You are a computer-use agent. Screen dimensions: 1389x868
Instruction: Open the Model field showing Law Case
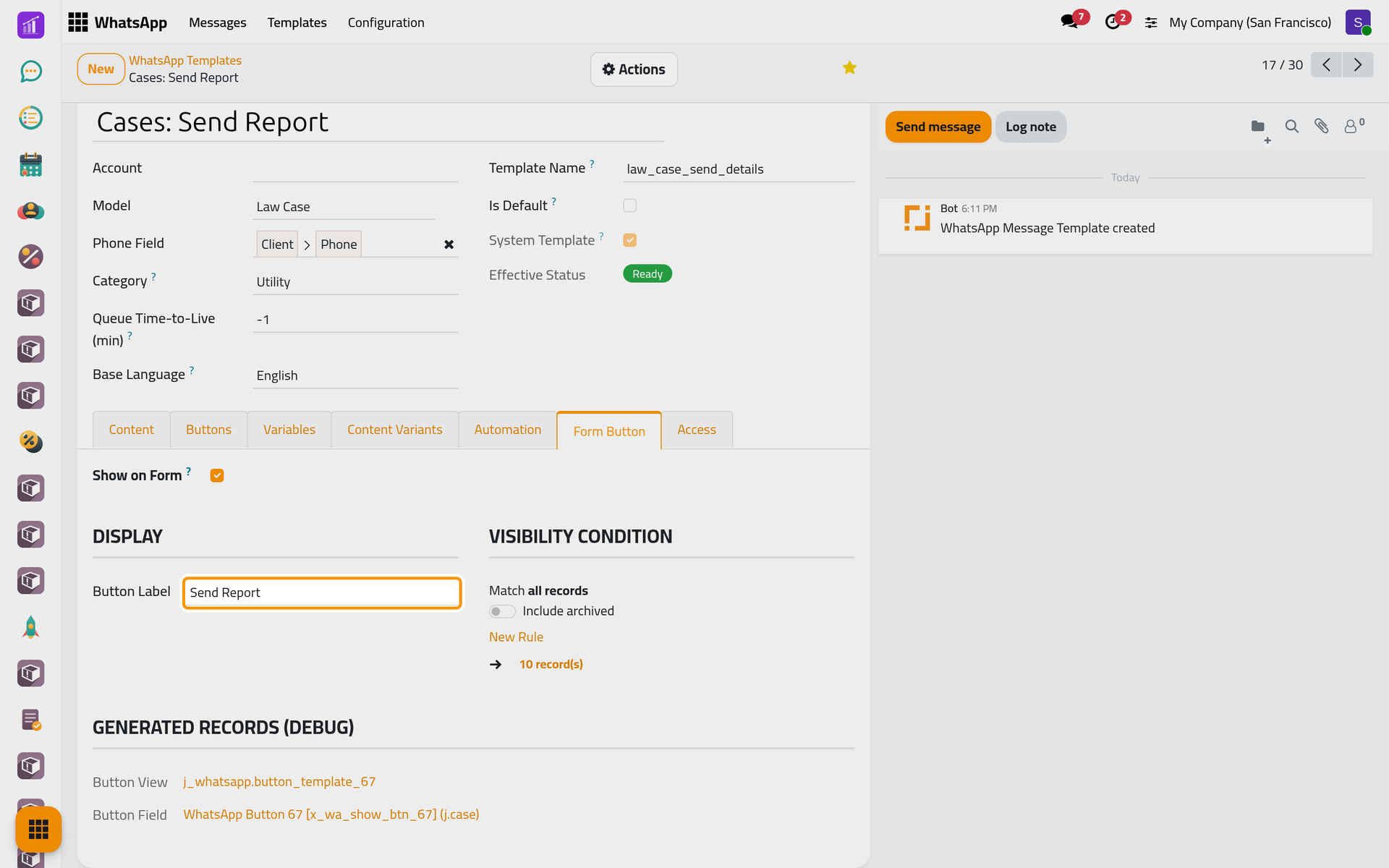344,207
